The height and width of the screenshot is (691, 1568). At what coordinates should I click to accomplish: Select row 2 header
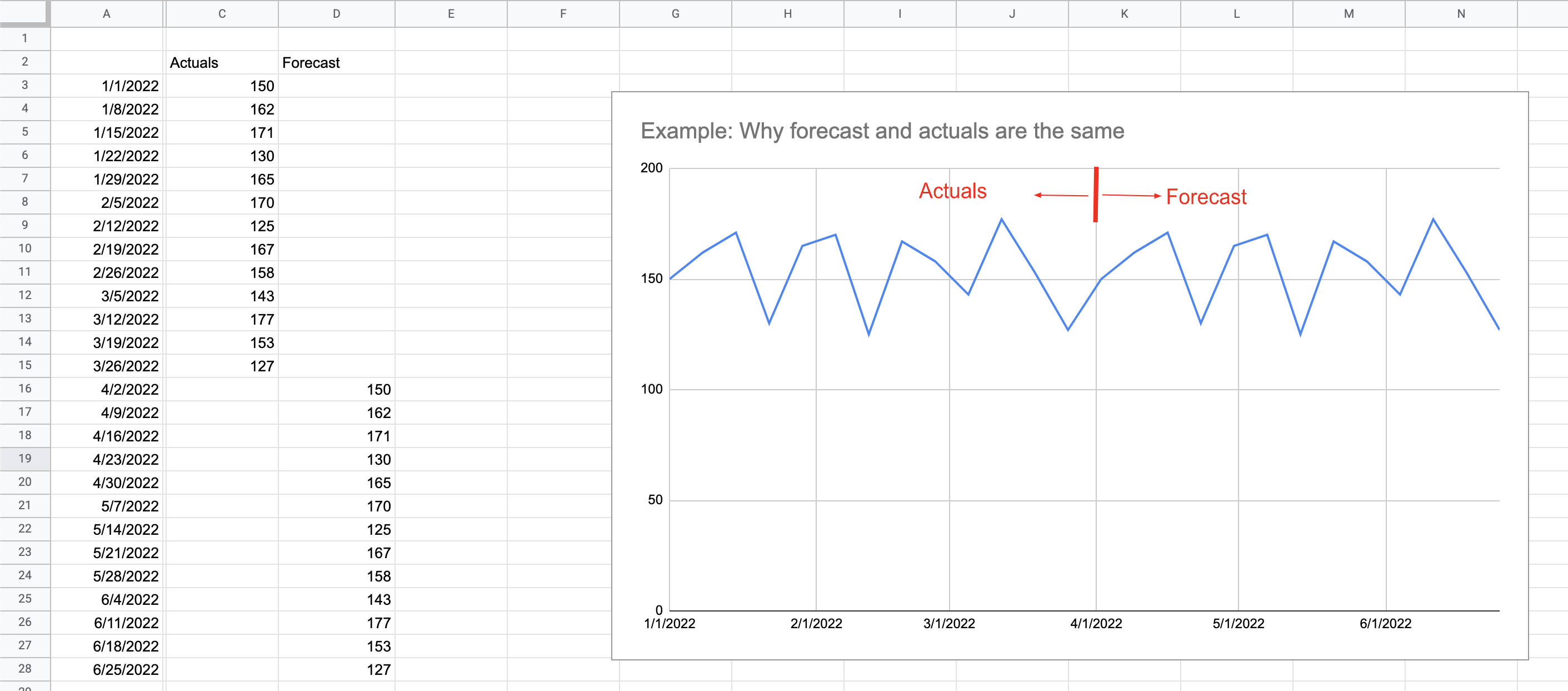[24, 62]
